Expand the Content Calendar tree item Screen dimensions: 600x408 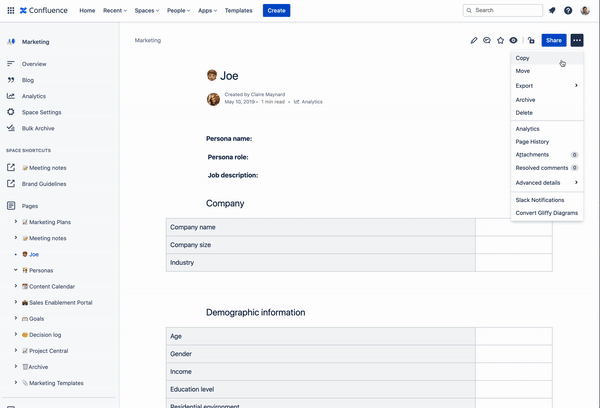pyautogui.click(x=16, y=286)
